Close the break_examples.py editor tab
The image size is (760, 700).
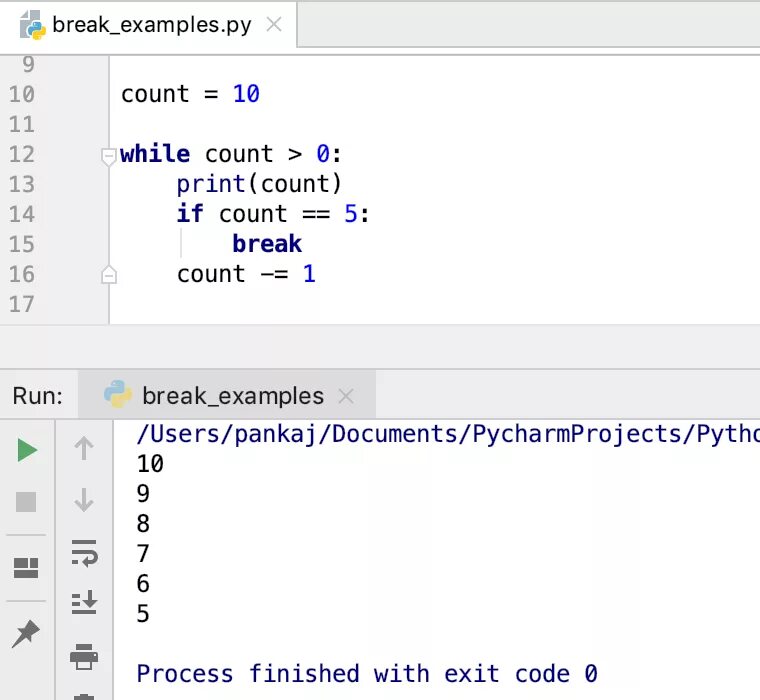point(274,24)
